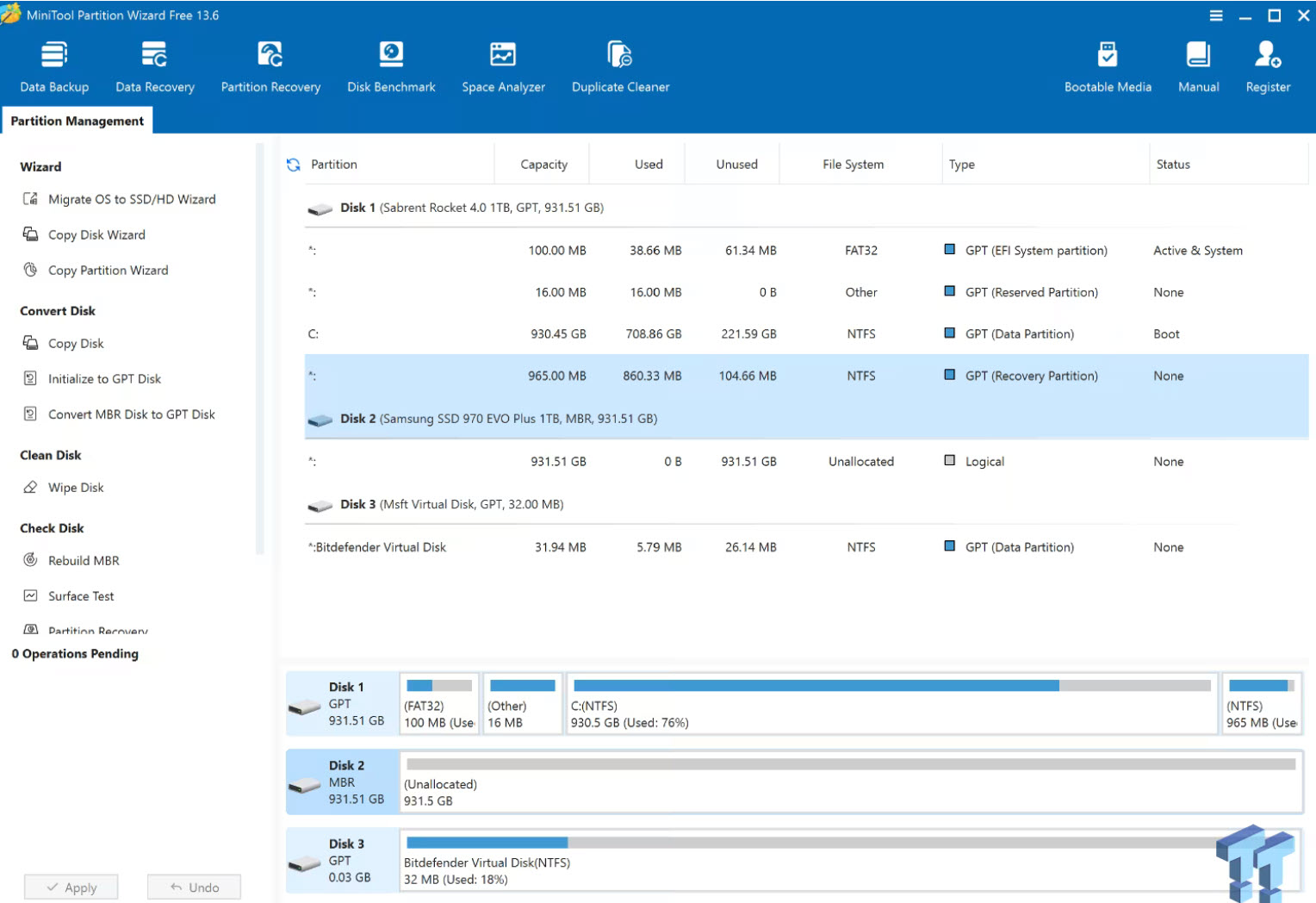Open the hamburger menu in title bar
Screen dimensions: 1316x903
[x=1216, y=16]
